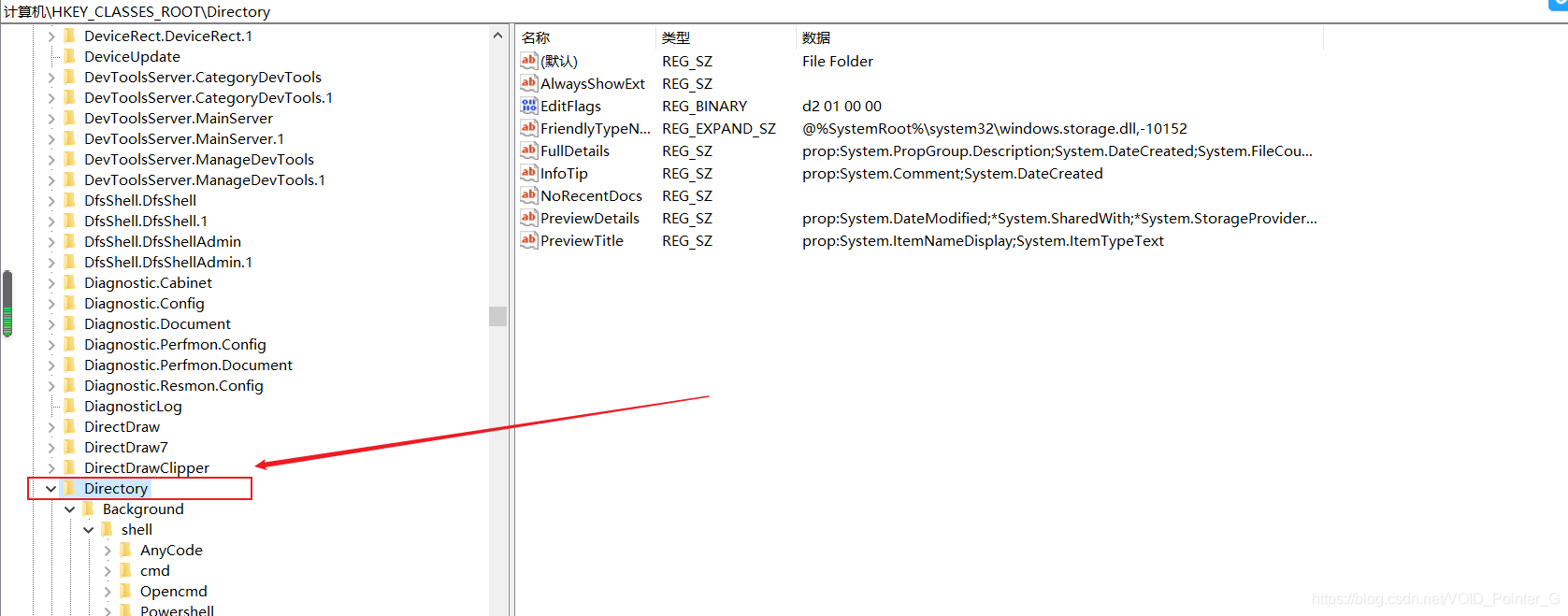The width and height of the screenshot is (1568, 616).
Task: Expand the Opencmd key
Action: (107, 592)
